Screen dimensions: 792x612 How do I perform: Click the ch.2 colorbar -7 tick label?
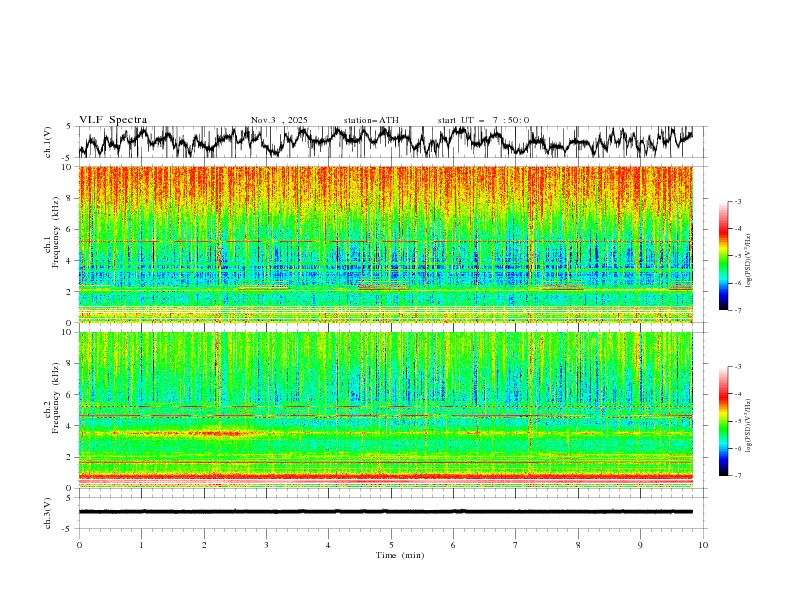pyautogui.click(x=737, y=476)
